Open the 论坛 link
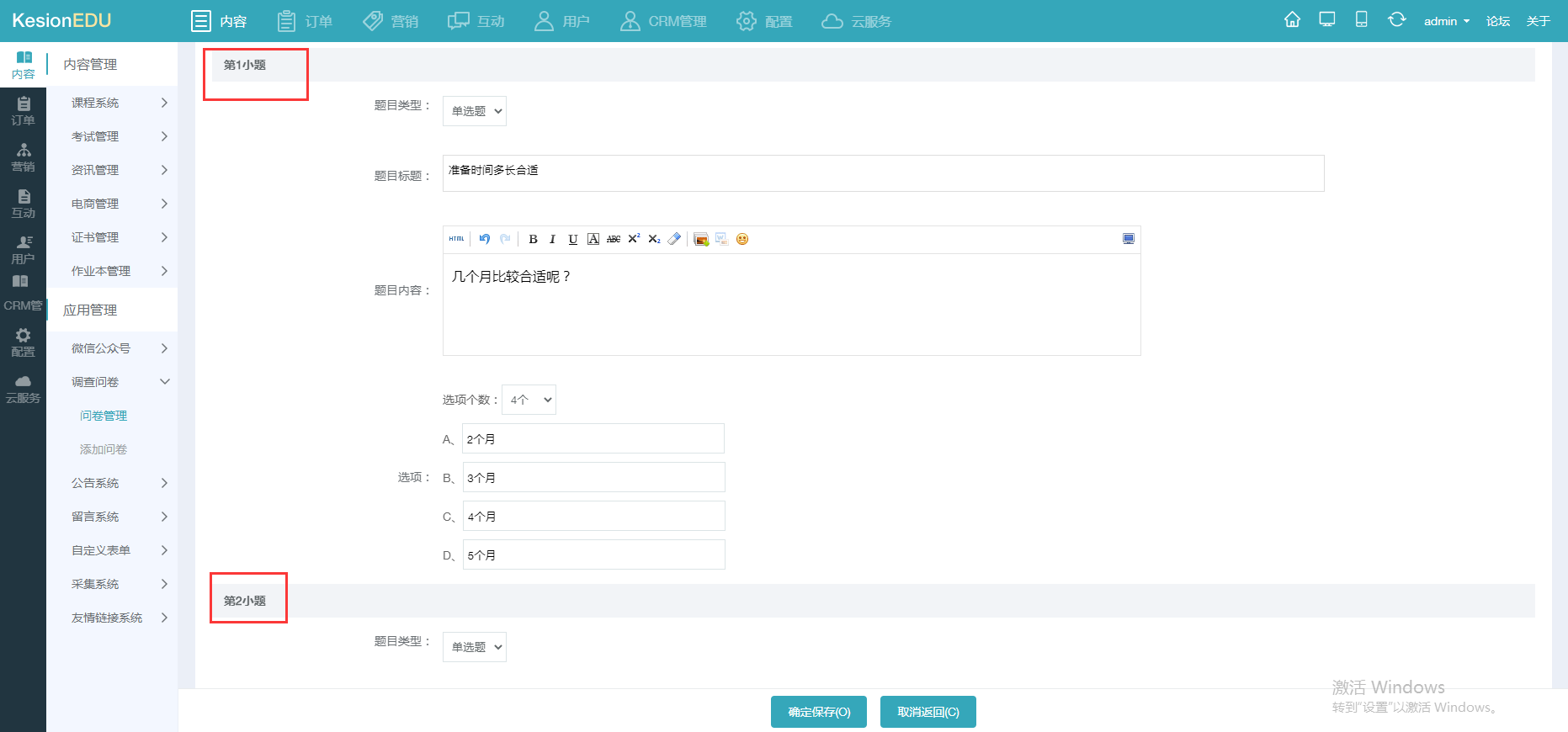The height and width of the screenshot is (732, 1568). click(x=1498, y=21)
